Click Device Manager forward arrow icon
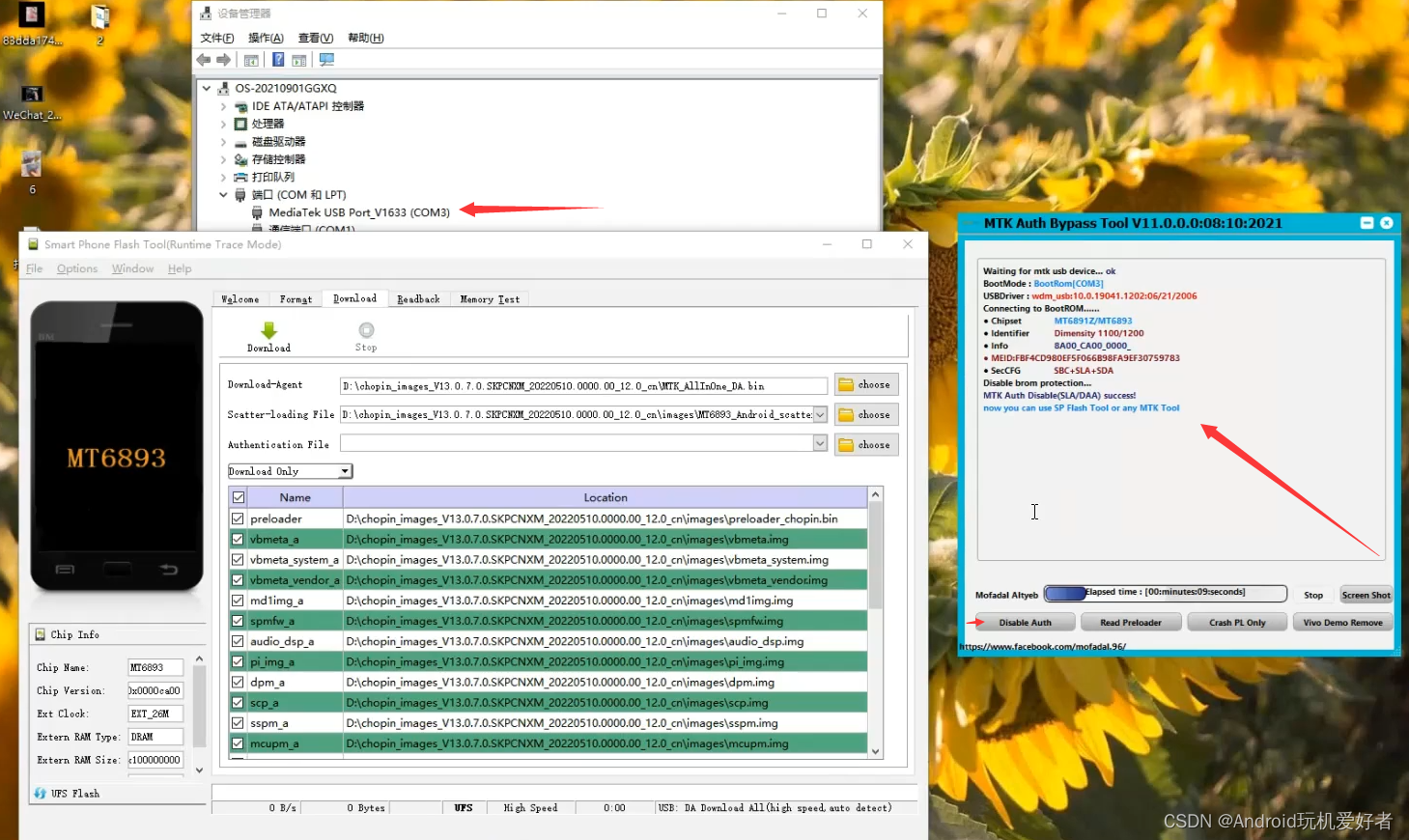This screenshot has height=840, width=1409. click(224, 60)
